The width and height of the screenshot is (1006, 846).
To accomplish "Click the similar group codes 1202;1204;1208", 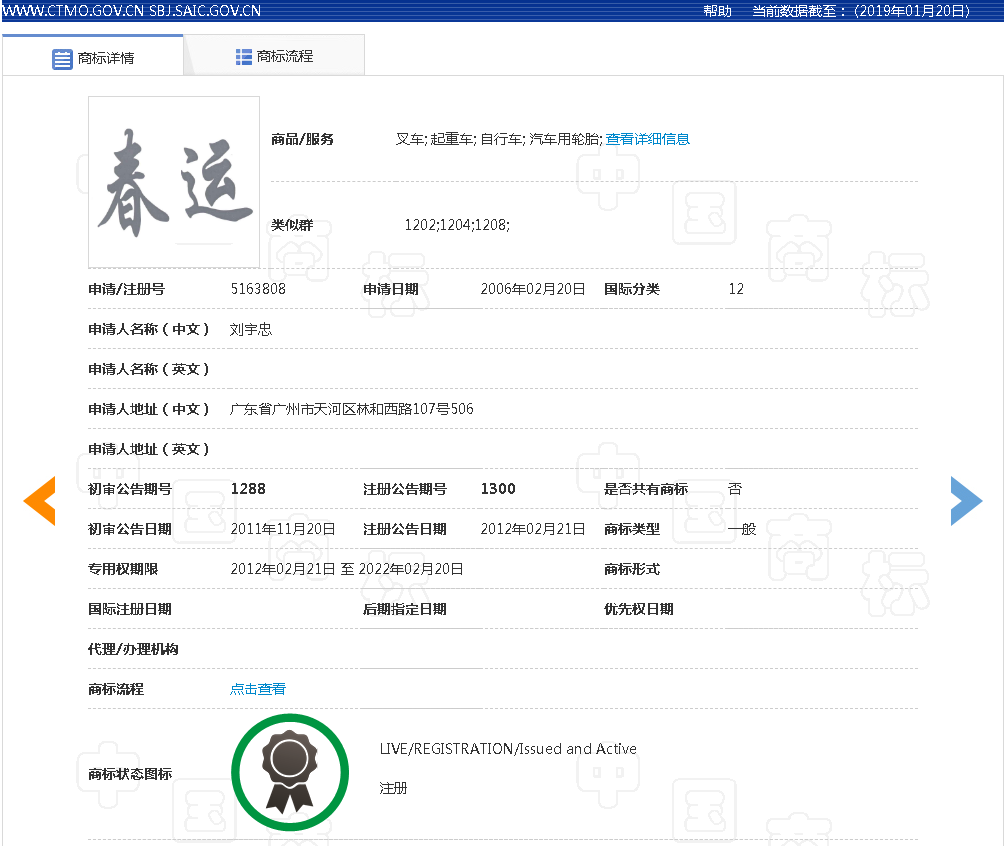I will point(457,225).
